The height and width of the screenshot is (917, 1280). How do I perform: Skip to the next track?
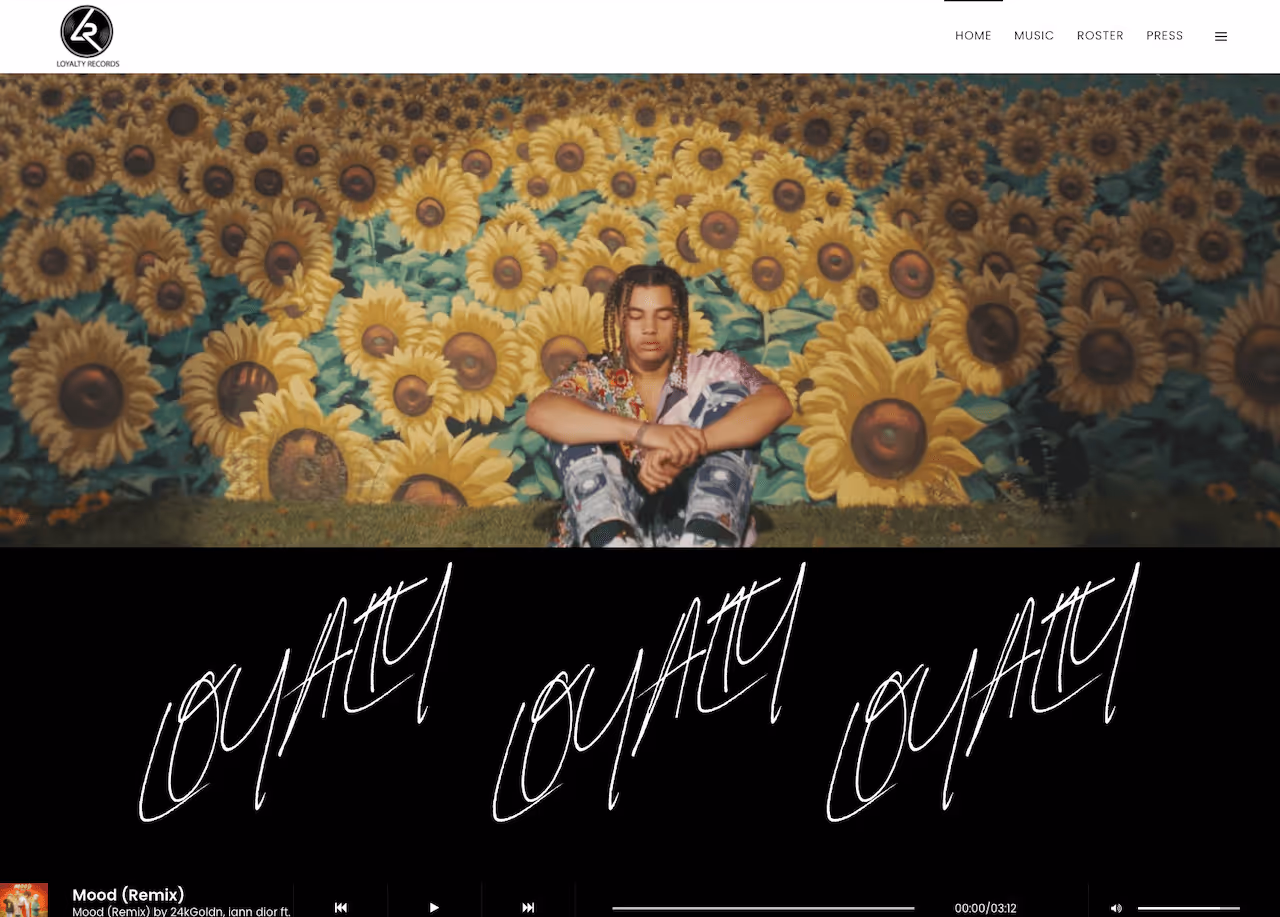click(x=528, y=907)
